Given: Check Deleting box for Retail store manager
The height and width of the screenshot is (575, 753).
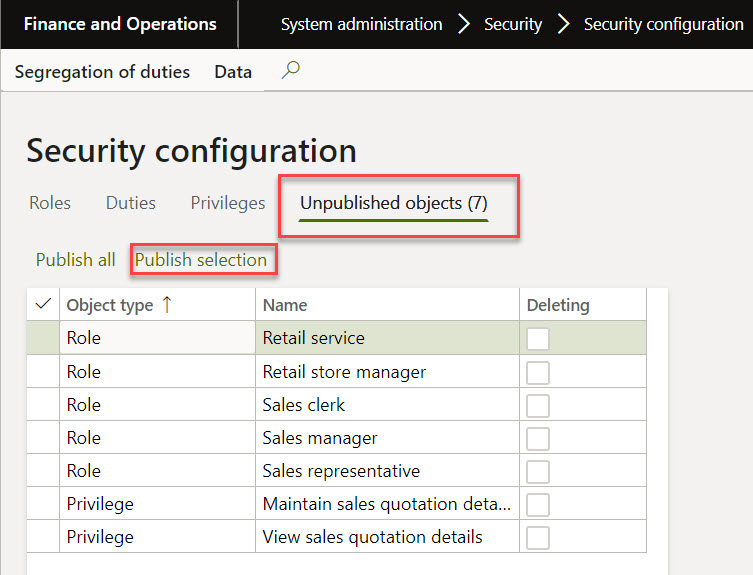Looking at the screenshot, I should 538,372.
